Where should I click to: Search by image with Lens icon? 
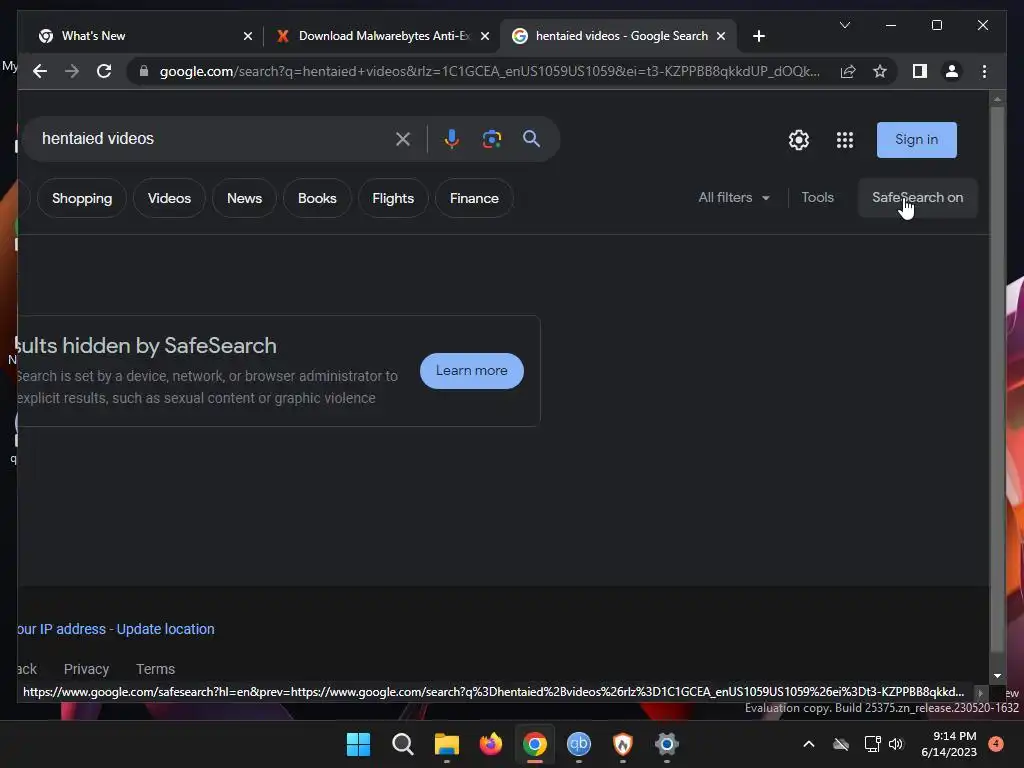pos(492,139)
